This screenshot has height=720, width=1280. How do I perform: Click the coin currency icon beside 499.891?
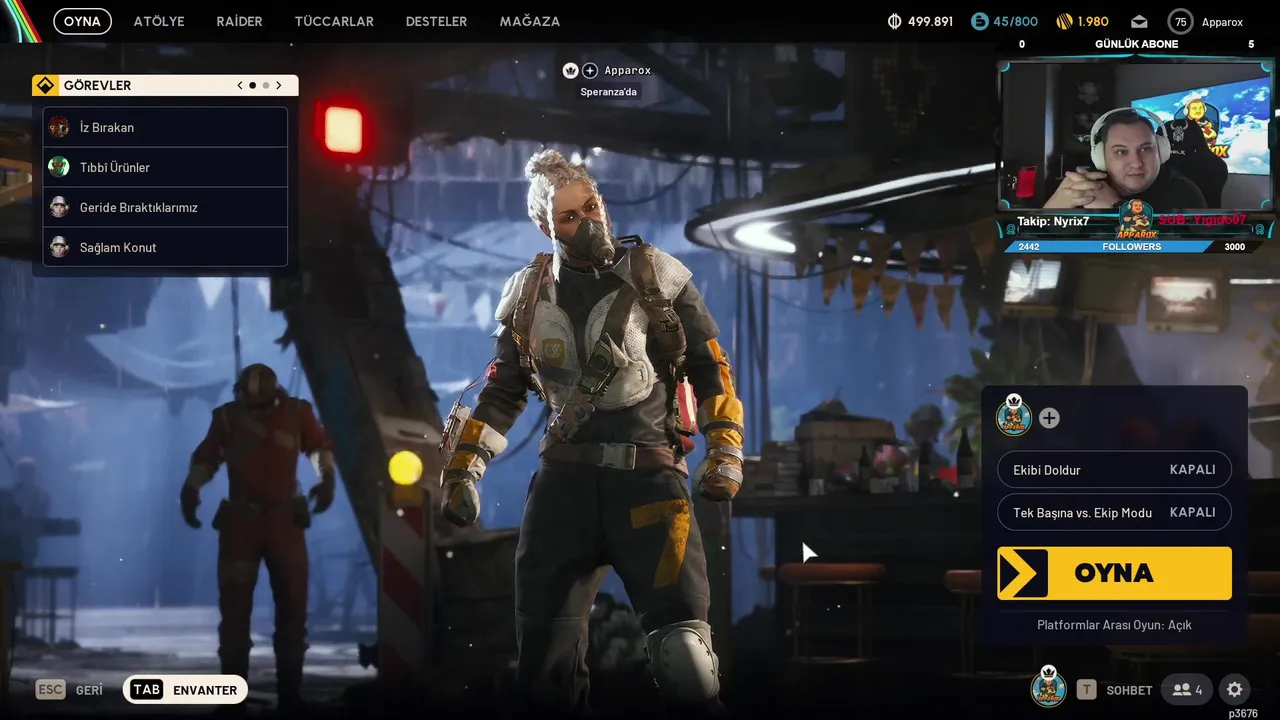895,21
